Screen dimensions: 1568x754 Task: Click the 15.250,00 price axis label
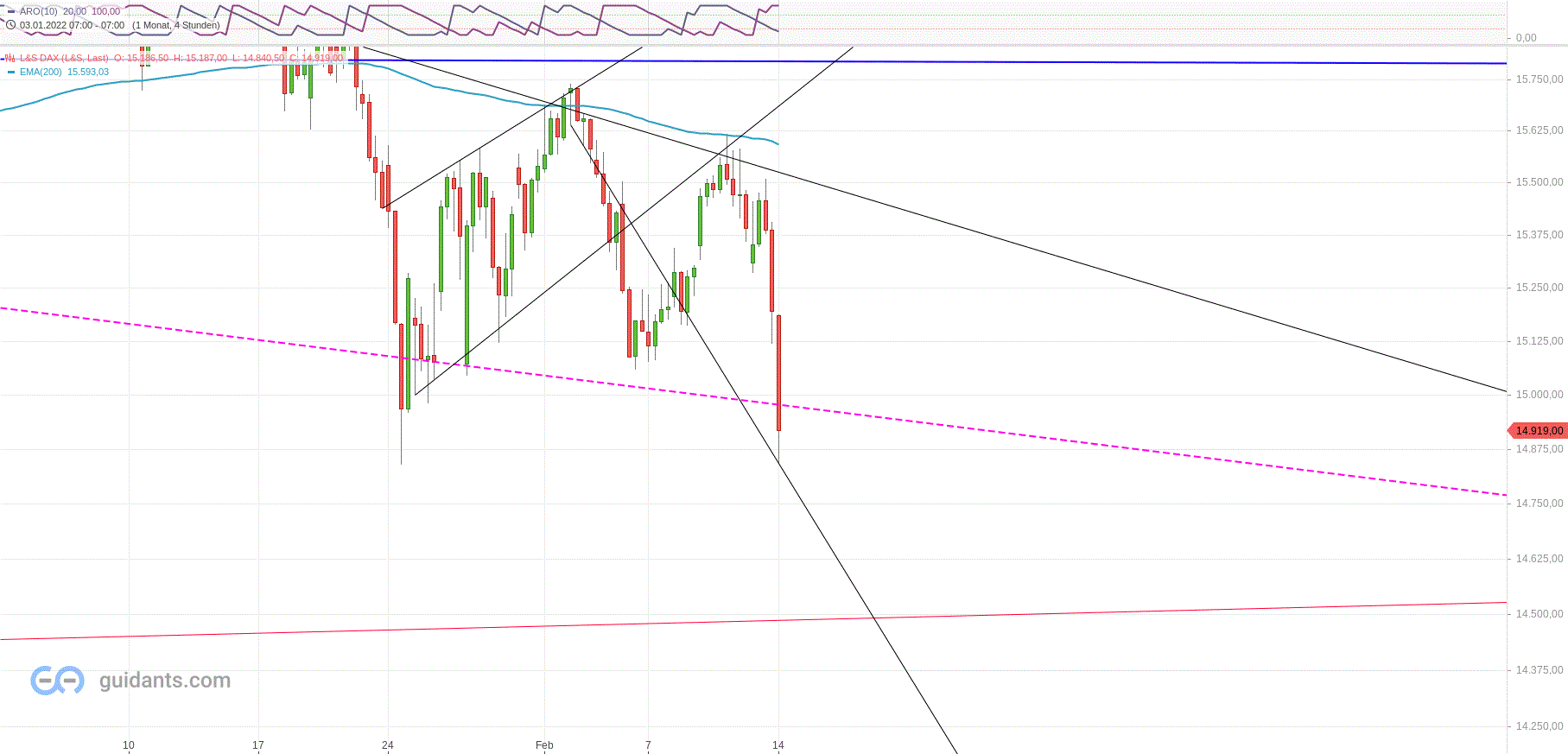(1539, 288)
